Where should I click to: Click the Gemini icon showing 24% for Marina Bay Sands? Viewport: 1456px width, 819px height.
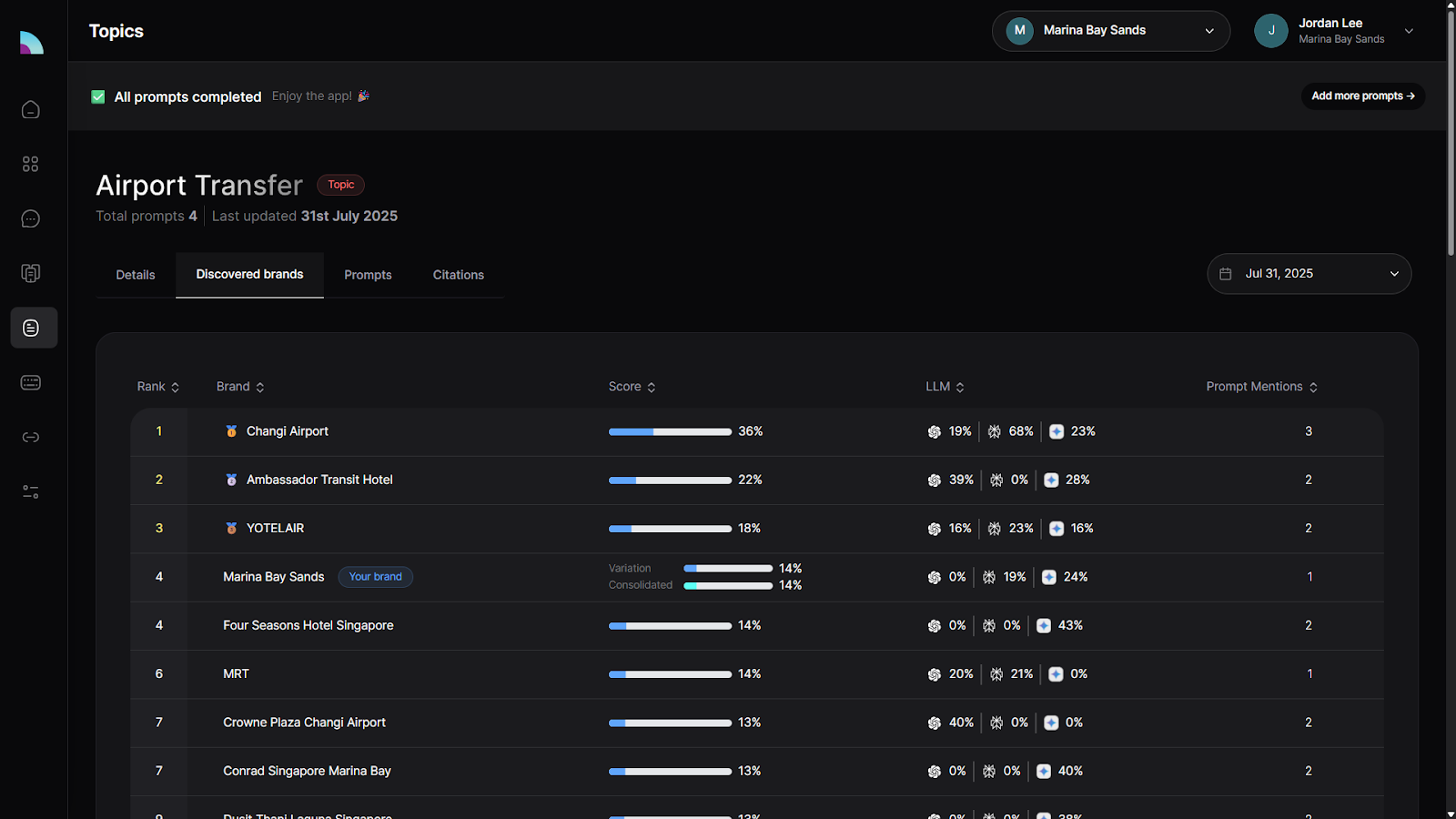[1049, 578]
